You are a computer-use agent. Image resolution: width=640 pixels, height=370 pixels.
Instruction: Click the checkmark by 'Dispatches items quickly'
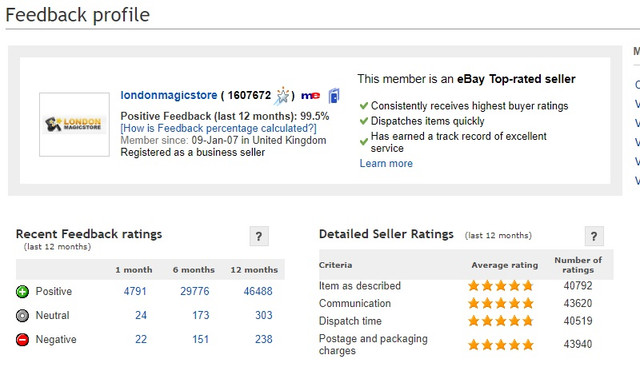(364, 121)
